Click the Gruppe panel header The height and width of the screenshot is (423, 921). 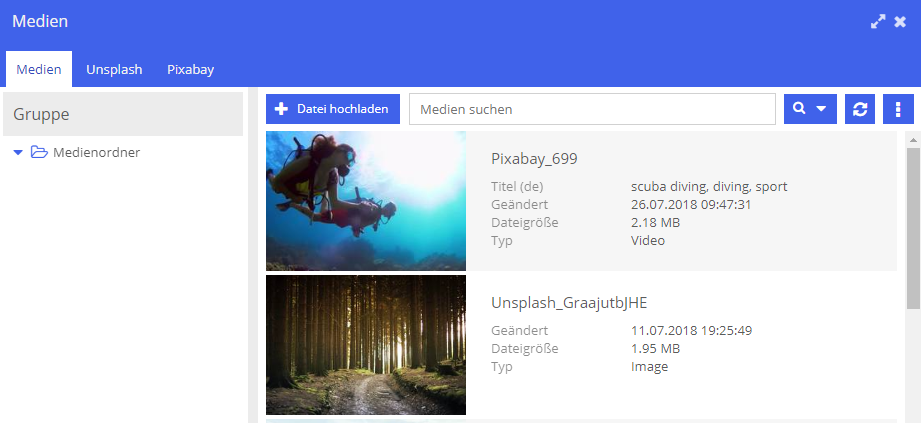coord(123,114)
